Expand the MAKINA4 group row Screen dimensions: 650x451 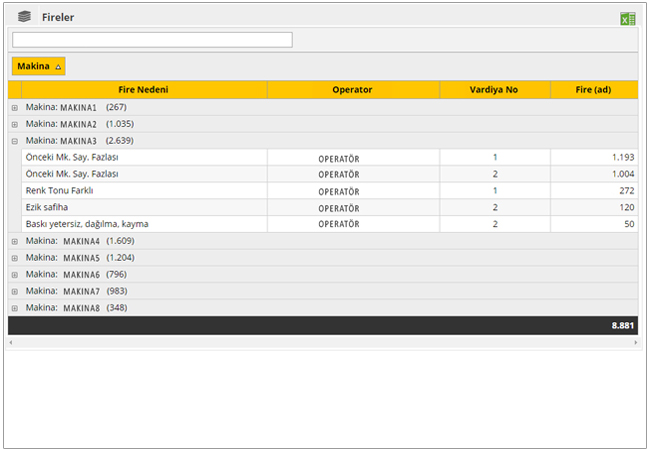coord(15,241)
